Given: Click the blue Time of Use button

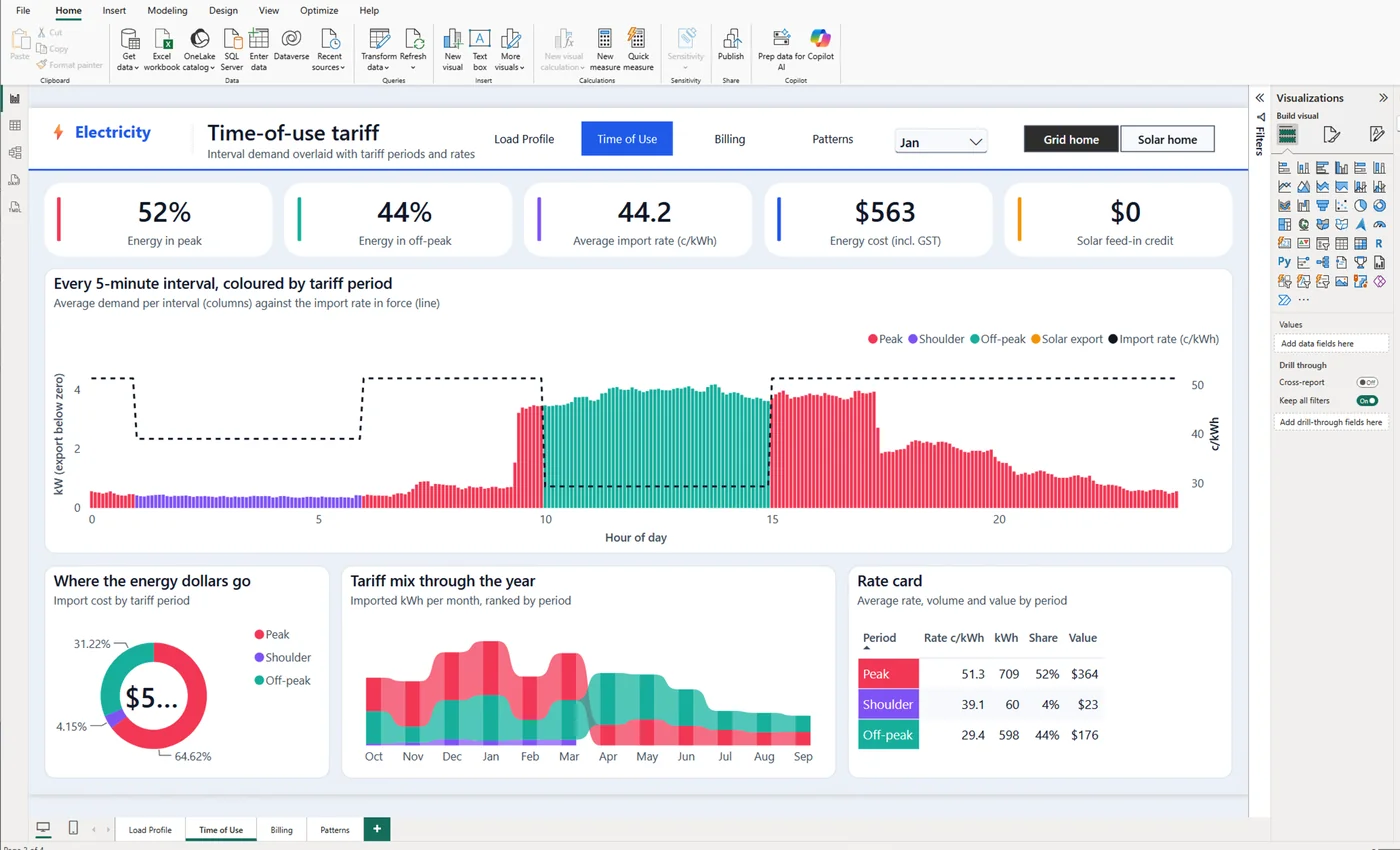Looking at the screenshot, I should (x=627, y=139).
